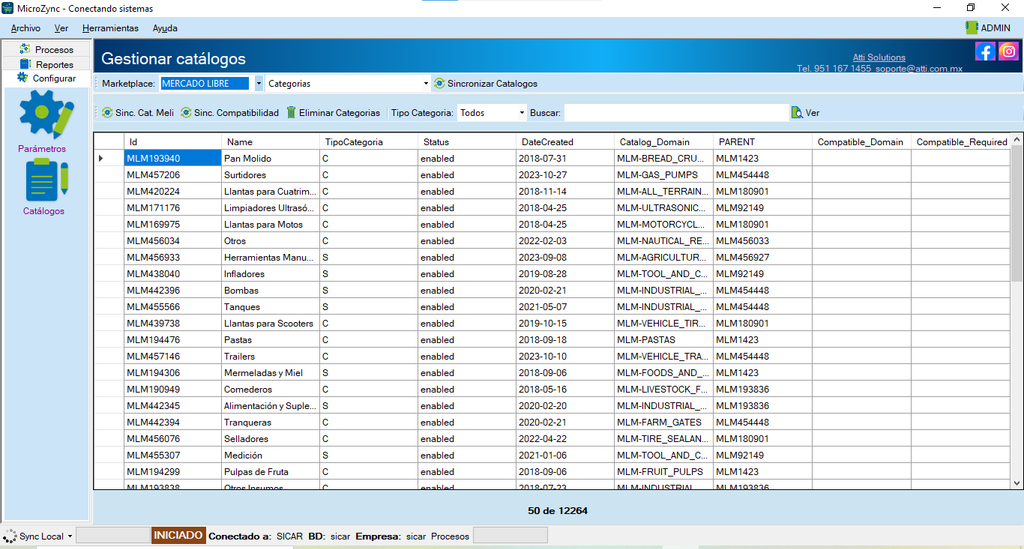Click the Procesos sidebar icon
1024x549 pixels.
tap(25, 49)
